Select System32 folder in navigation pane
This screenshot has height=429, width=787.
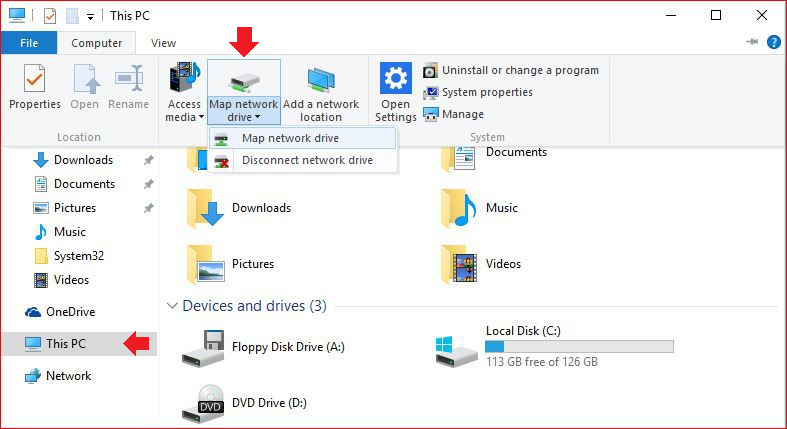coord(69,256)
